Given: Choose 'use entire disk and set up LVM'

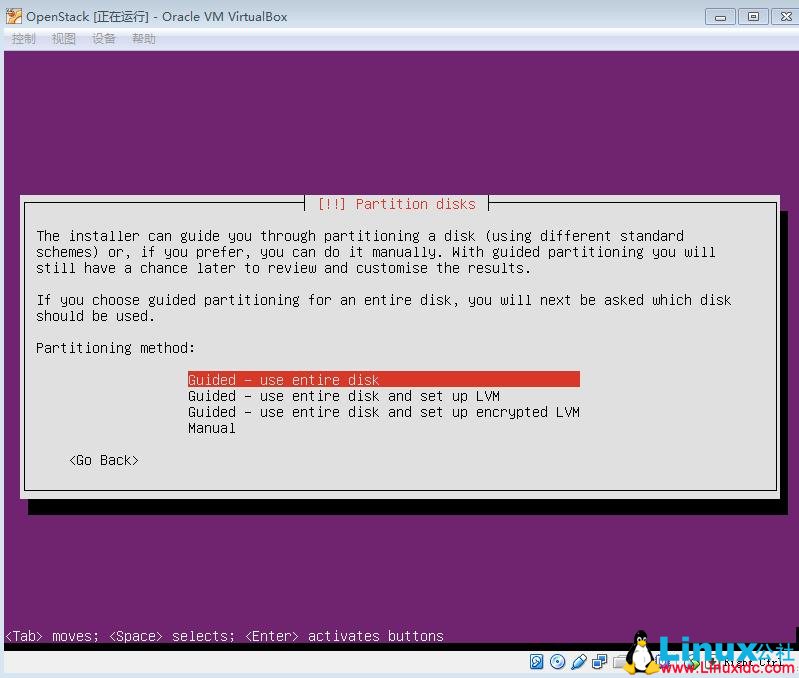Looking at the screenshot, I should pos(344,396).
